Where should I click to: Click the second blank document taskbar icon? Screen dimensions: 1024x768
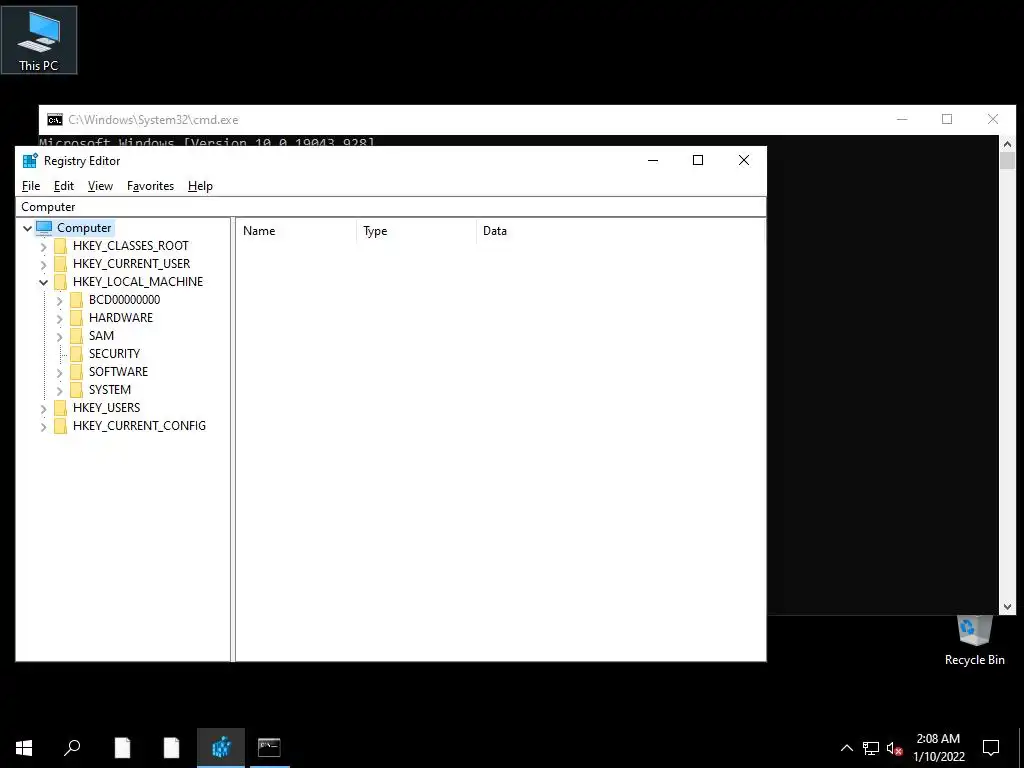(x=171, y=748)
